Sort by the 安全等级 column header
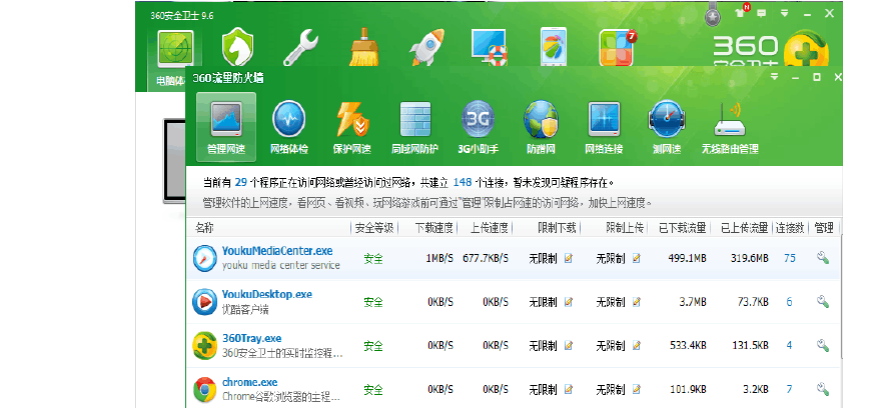This screenshot has height=408, width=893. pos(374,229)
